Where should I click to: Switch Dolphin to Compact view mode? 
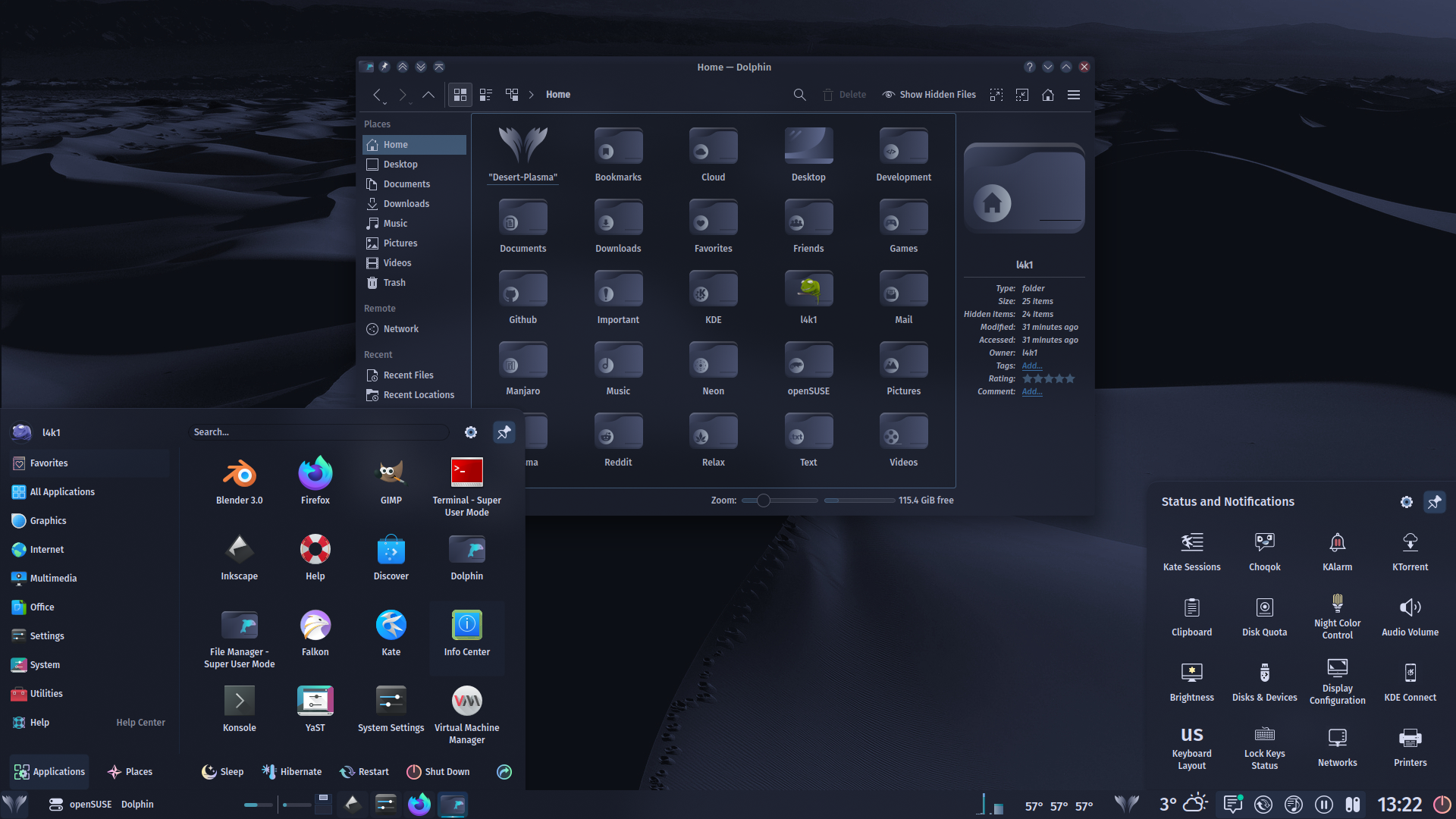point(486,95)
